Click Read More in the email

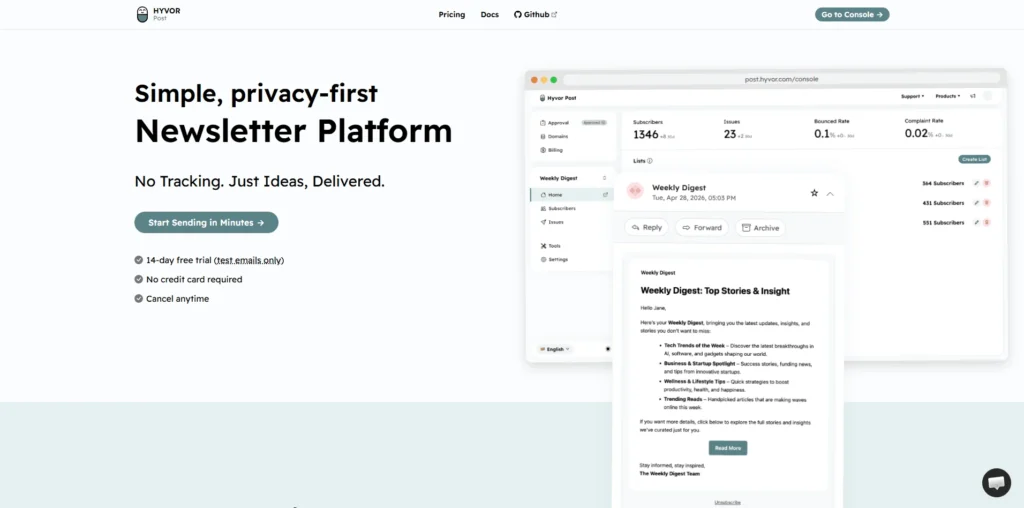(x=728, y=448)
